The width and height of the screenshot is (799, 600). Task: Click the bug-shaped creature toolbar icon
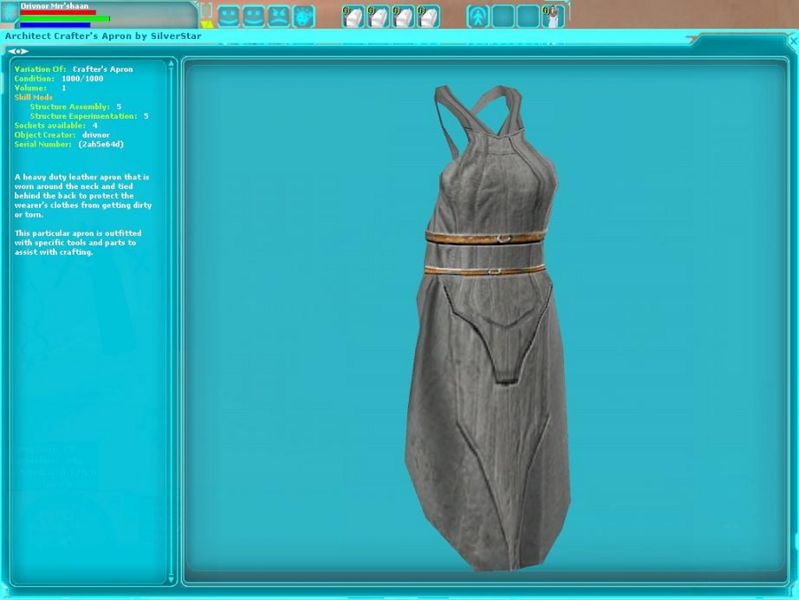click(x=303, y=16)
